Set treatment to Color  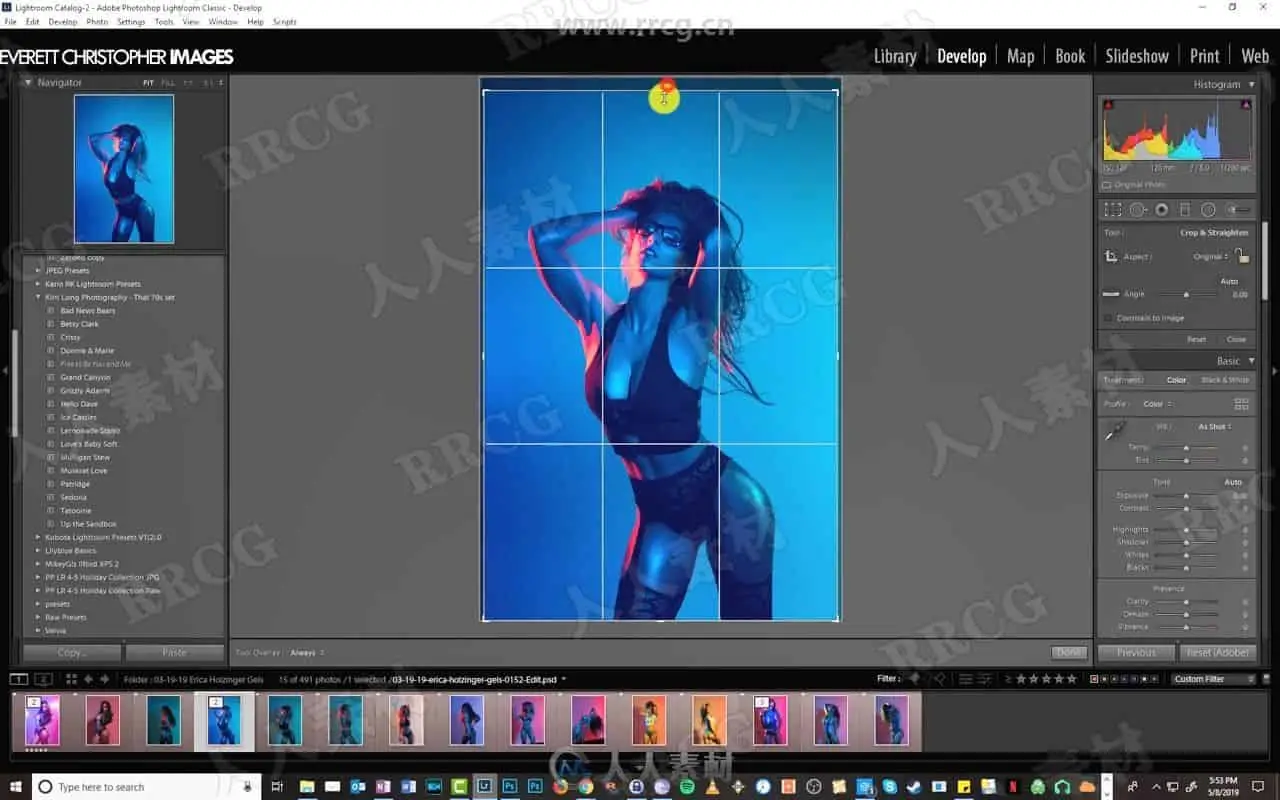(x=1176, y=380)
